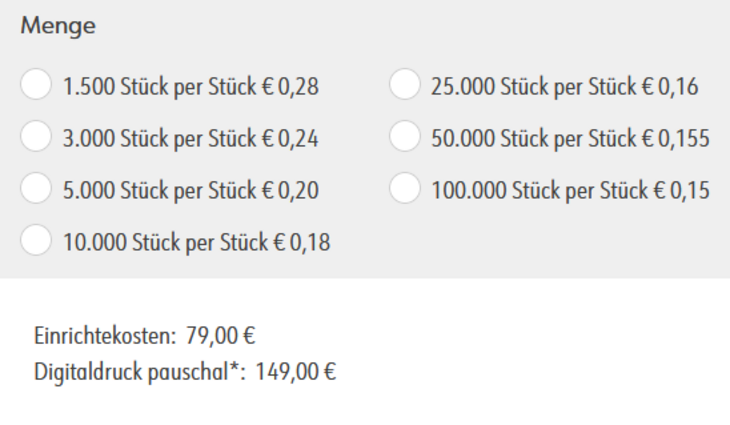Screen dimensions: 730x425
Task: Select the 1.500 Stück radio button
Action: 35,86
